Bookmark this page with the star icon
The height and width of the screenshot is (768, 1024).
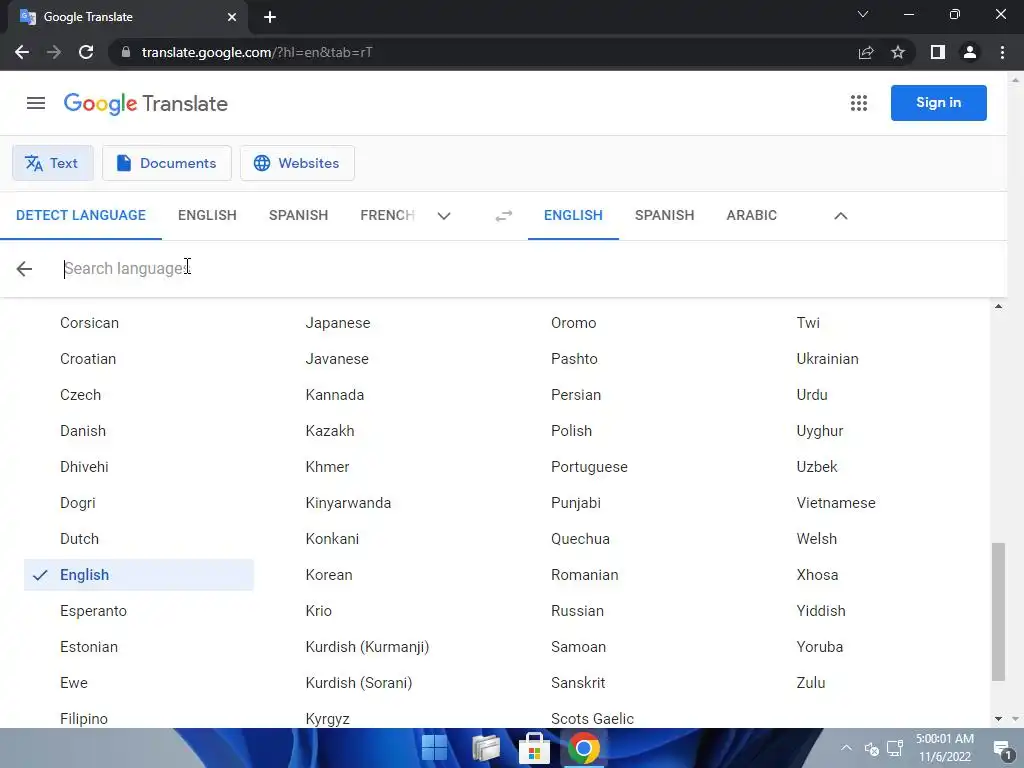898,52
